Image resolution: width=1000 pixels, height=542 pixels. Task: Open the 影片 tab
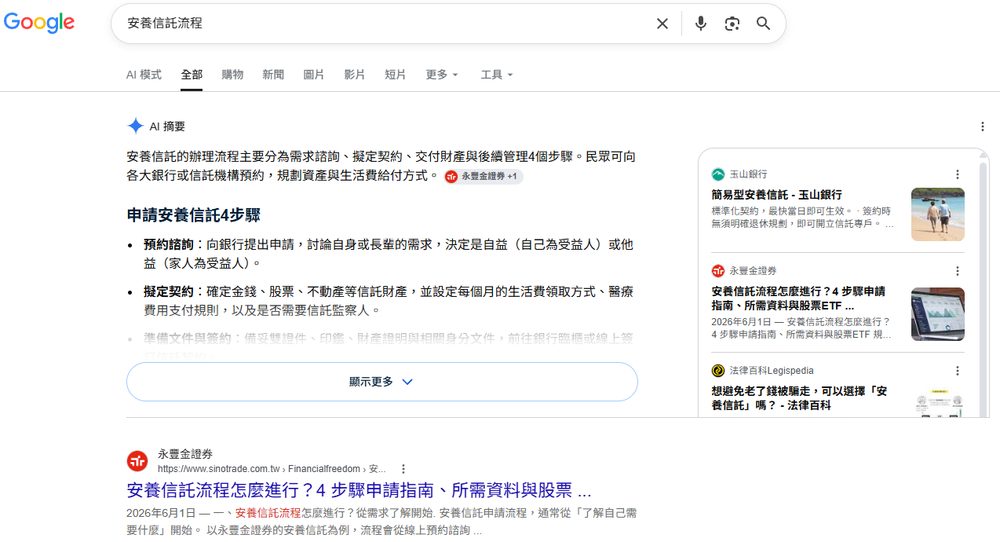point(355,75)
